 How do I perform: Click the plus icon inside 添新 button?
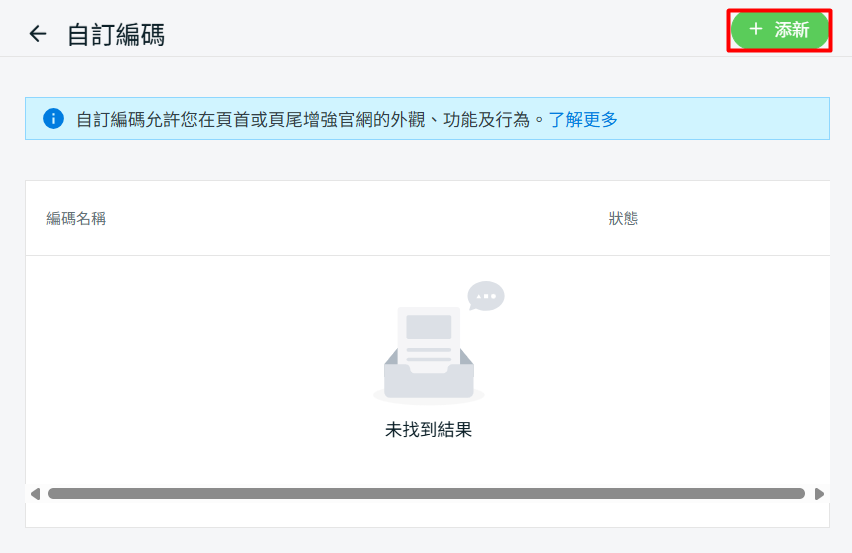pos(756,30)
